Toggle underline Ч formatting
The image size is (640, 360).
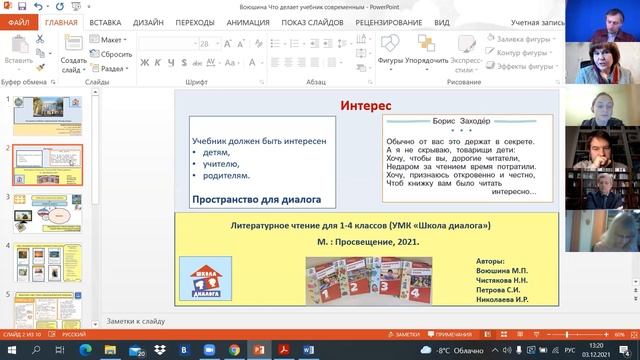tap(171, 62)
